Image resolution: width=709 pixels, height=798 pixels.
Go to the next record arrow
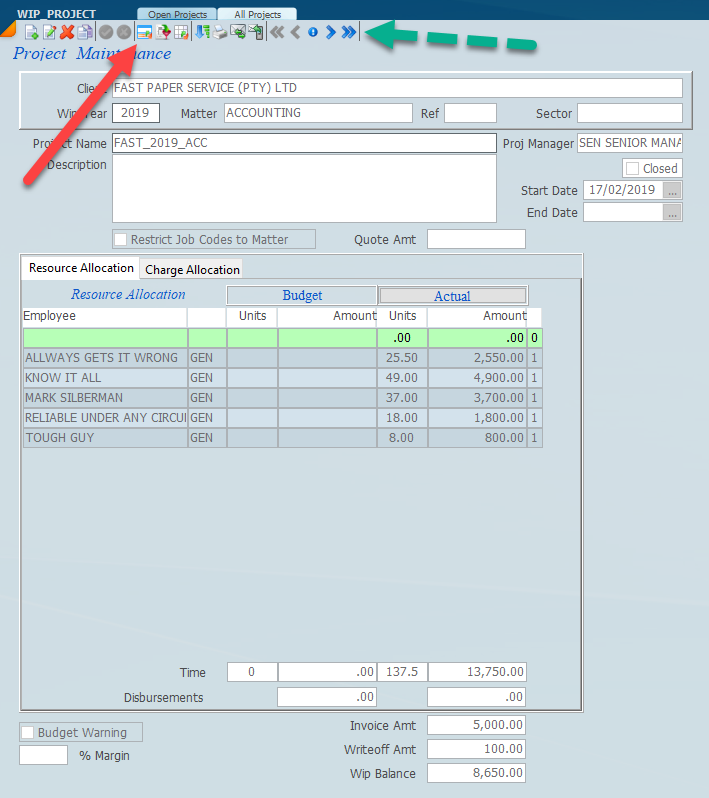[330, 32]
